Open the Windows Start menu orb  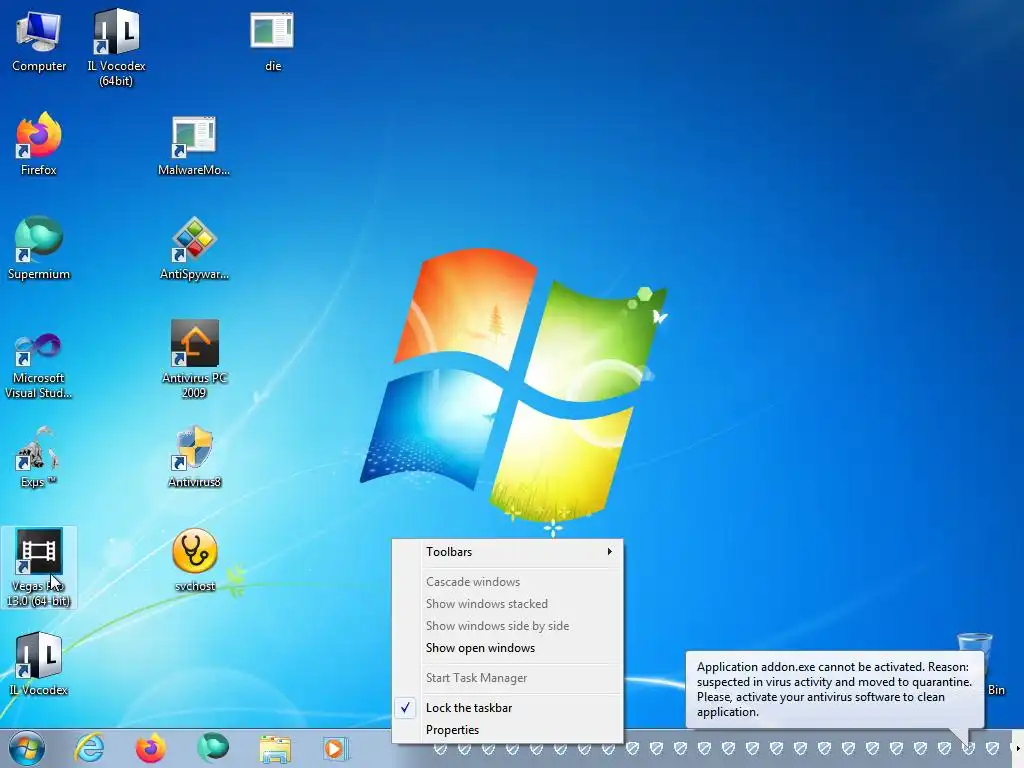coord(27,748)
